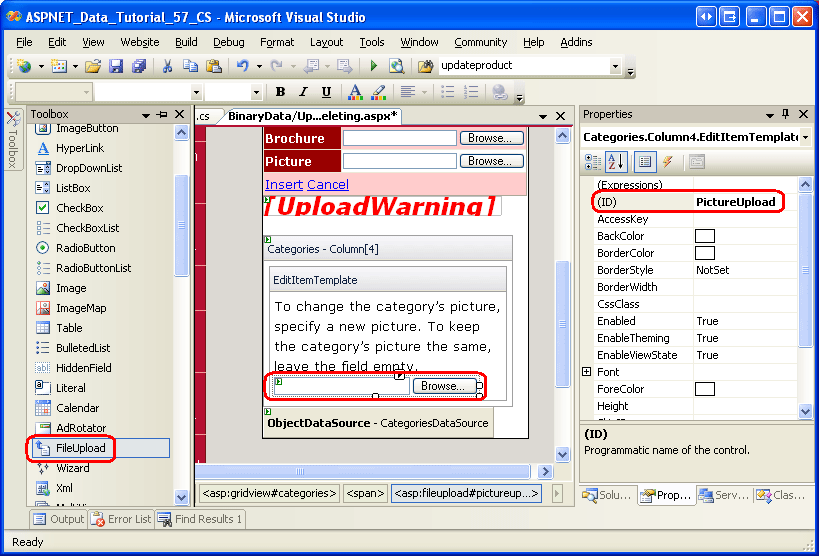The height and width of the screenshot is (556, 819).
Task: Click the Cut scissors icon
Action: tap(167, 66)
